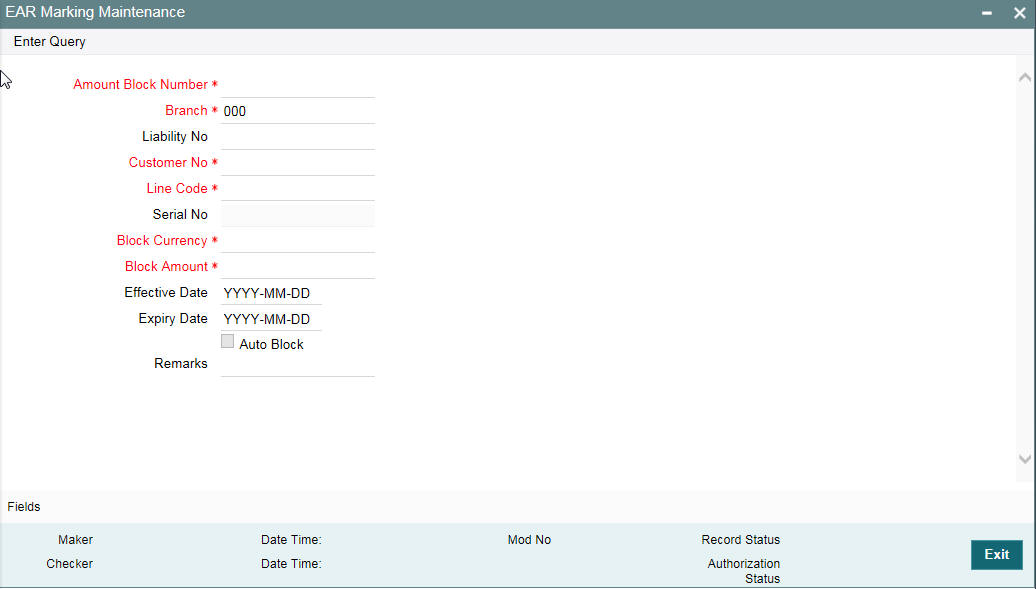
Task: Close the EAR Marking Maintenance window
Action: [x=1019, y=13]
